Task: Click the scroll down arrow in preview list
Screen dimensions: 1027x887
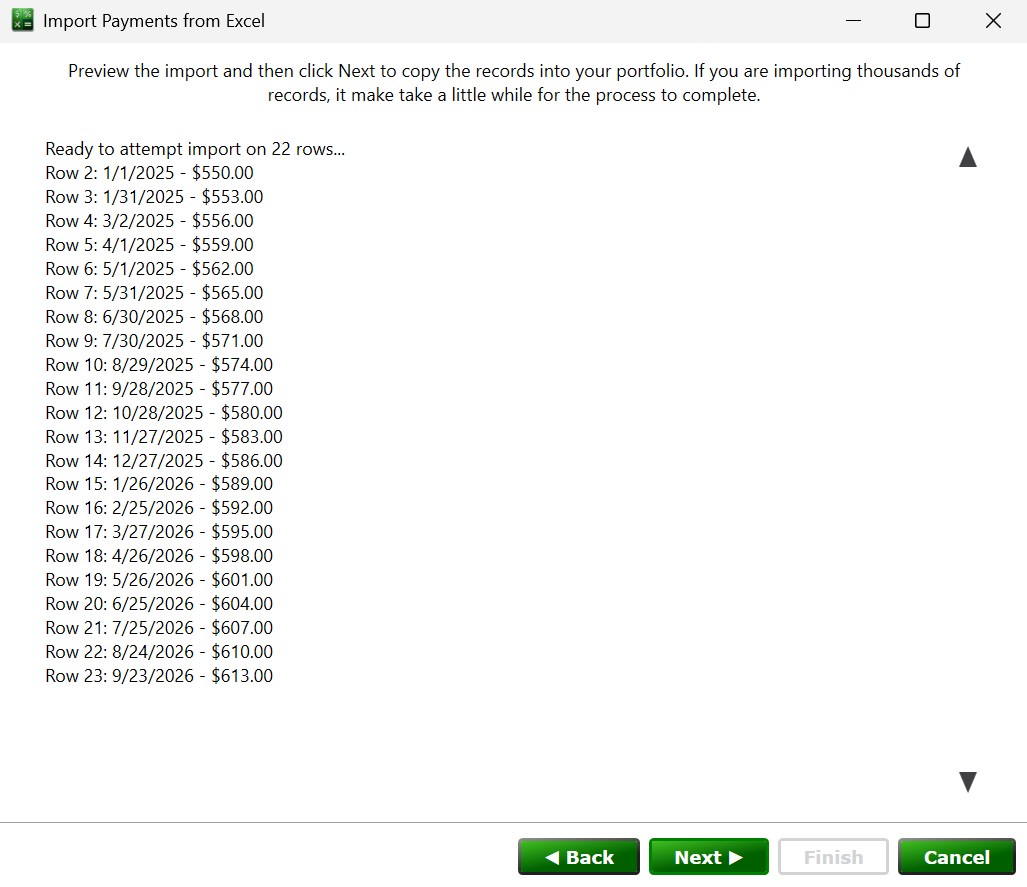Action: point(967,782)
